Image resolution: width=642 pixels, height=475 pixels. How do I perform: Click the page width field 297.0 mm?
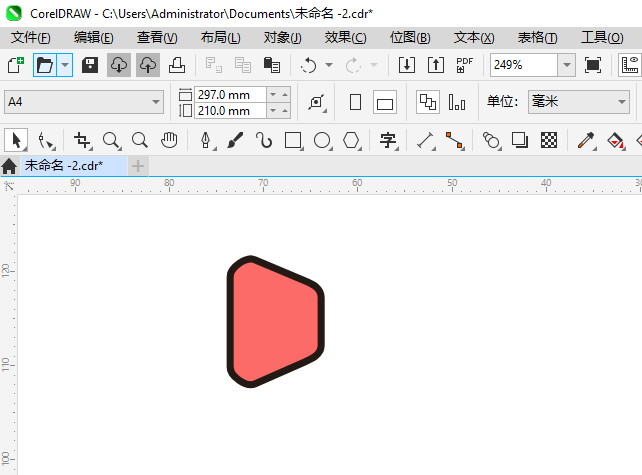tap(230, 95)
